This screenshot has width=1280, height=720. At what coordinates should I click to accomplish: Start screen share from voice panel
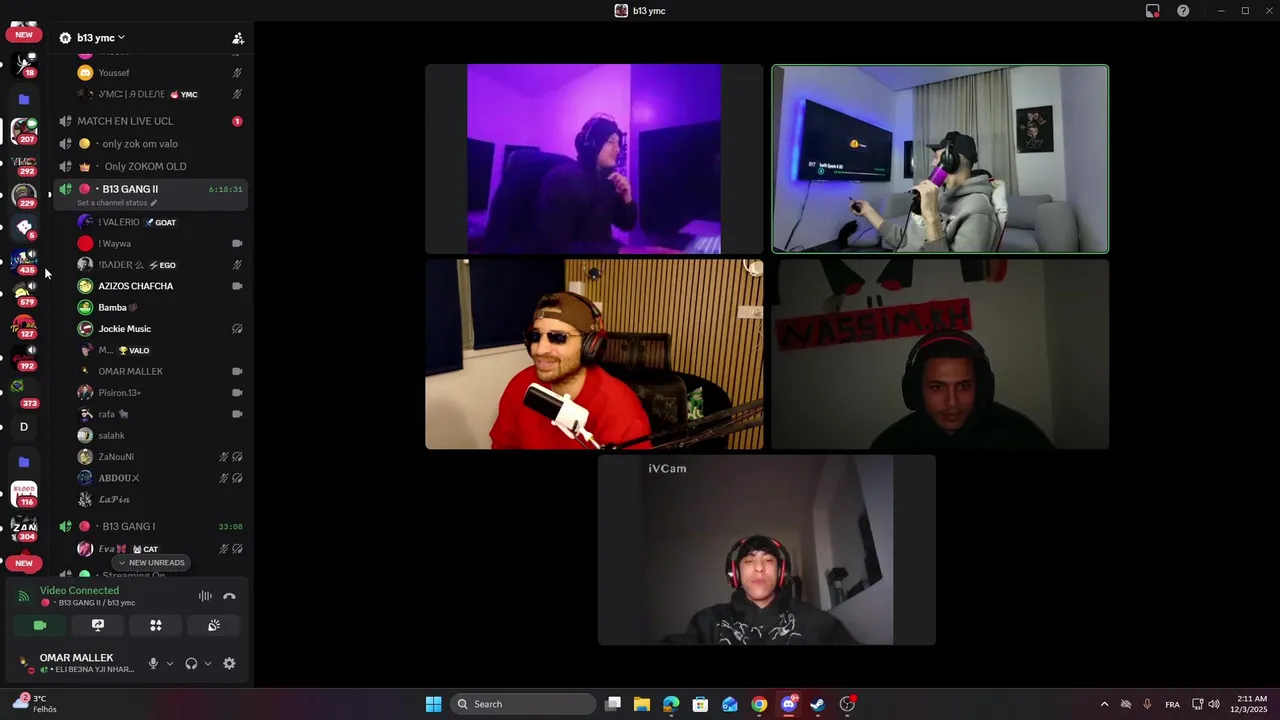[98, 625]
